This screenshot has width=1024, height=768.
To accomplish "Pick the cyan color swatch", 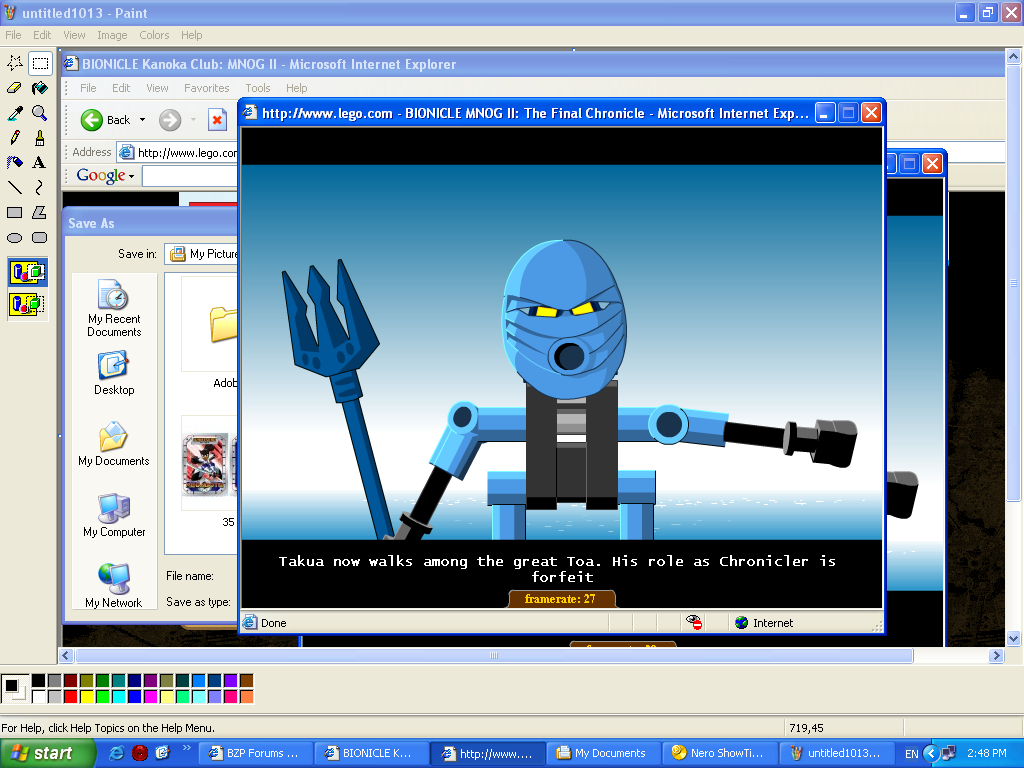I will [x=118, y=696].
